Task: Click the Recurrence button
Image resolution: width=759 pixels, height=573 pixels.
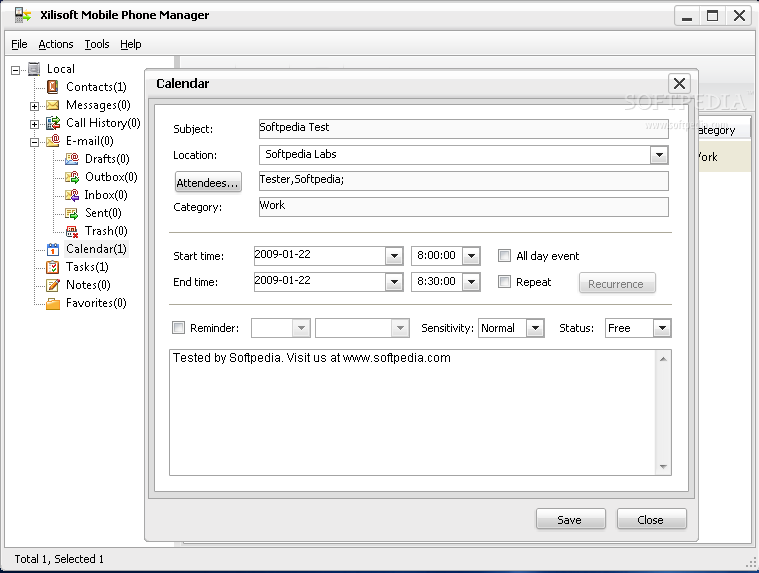Action: [x=617, y=283]
